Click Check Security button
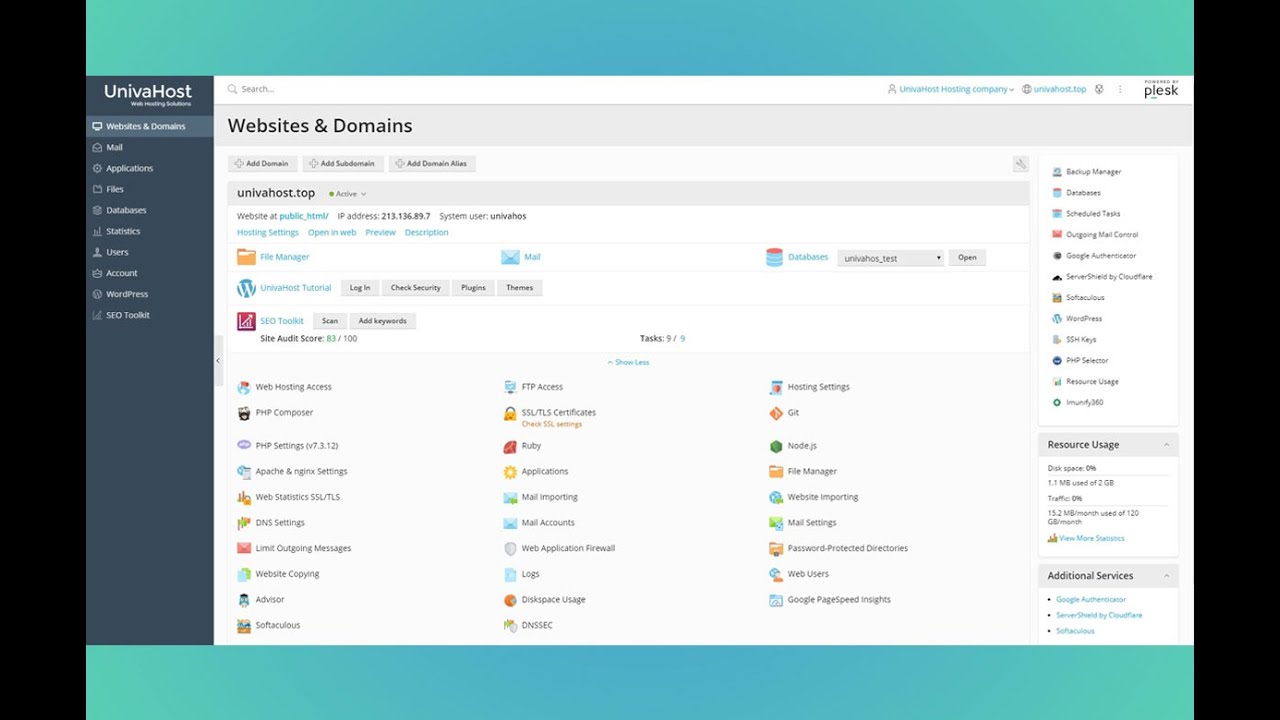Image resolution: width=1280 pixels, height=720 pixels. pyautogui.click(x=415, y=288)
